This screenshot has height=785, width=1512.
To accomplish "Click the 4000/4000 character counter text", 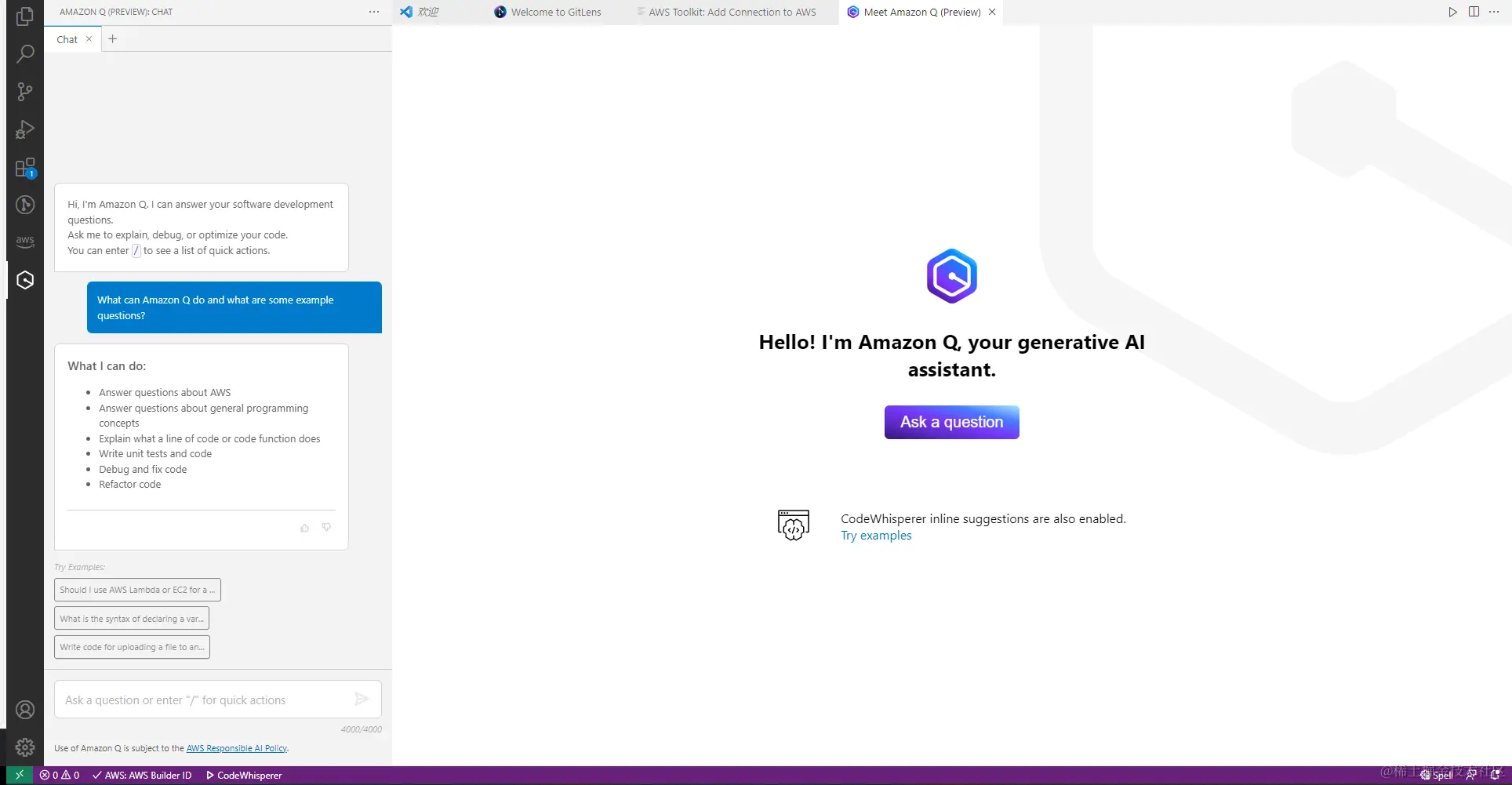I will coord(362,729).
